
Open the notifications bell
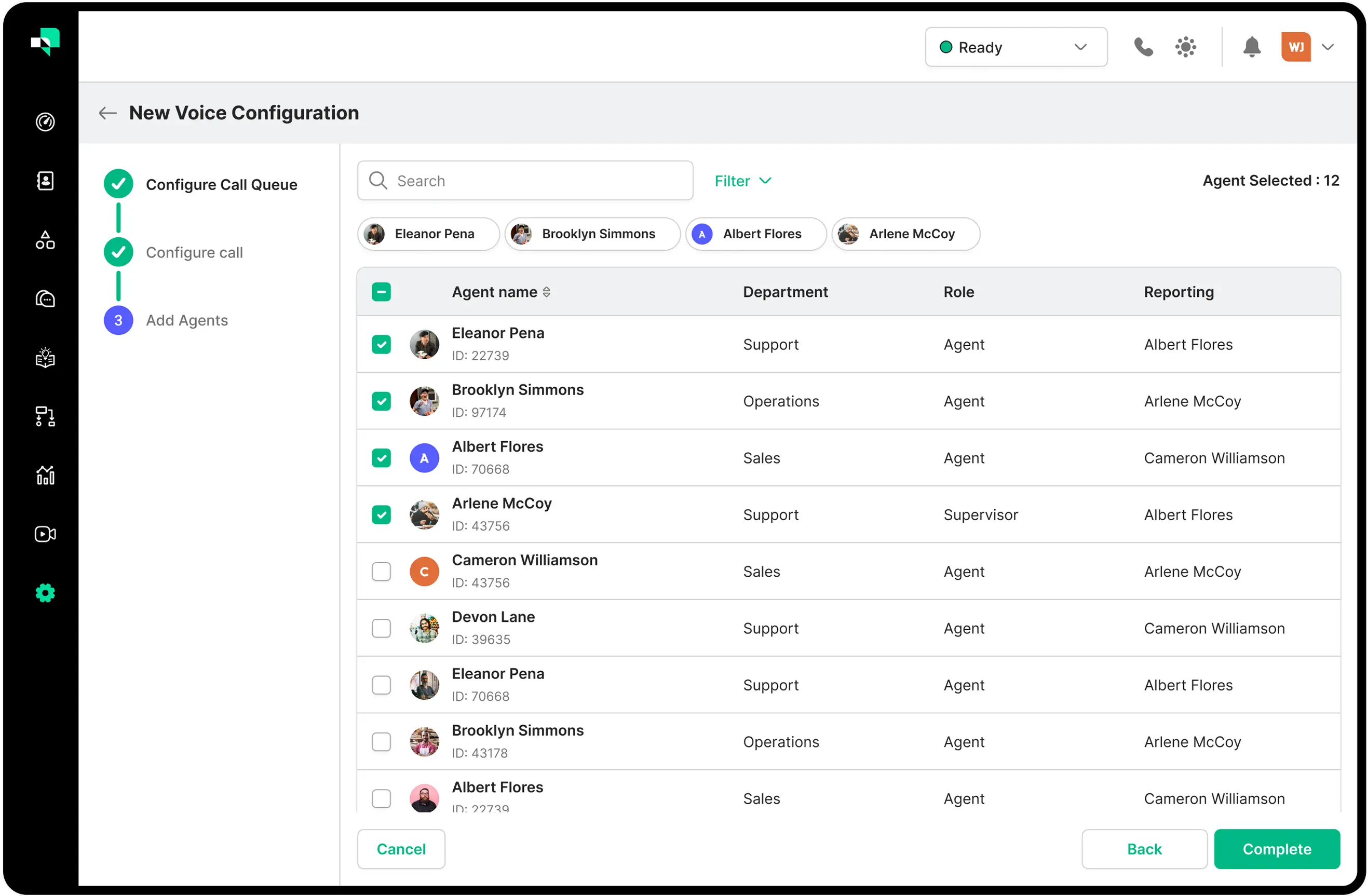click(x=1252, y=47)
